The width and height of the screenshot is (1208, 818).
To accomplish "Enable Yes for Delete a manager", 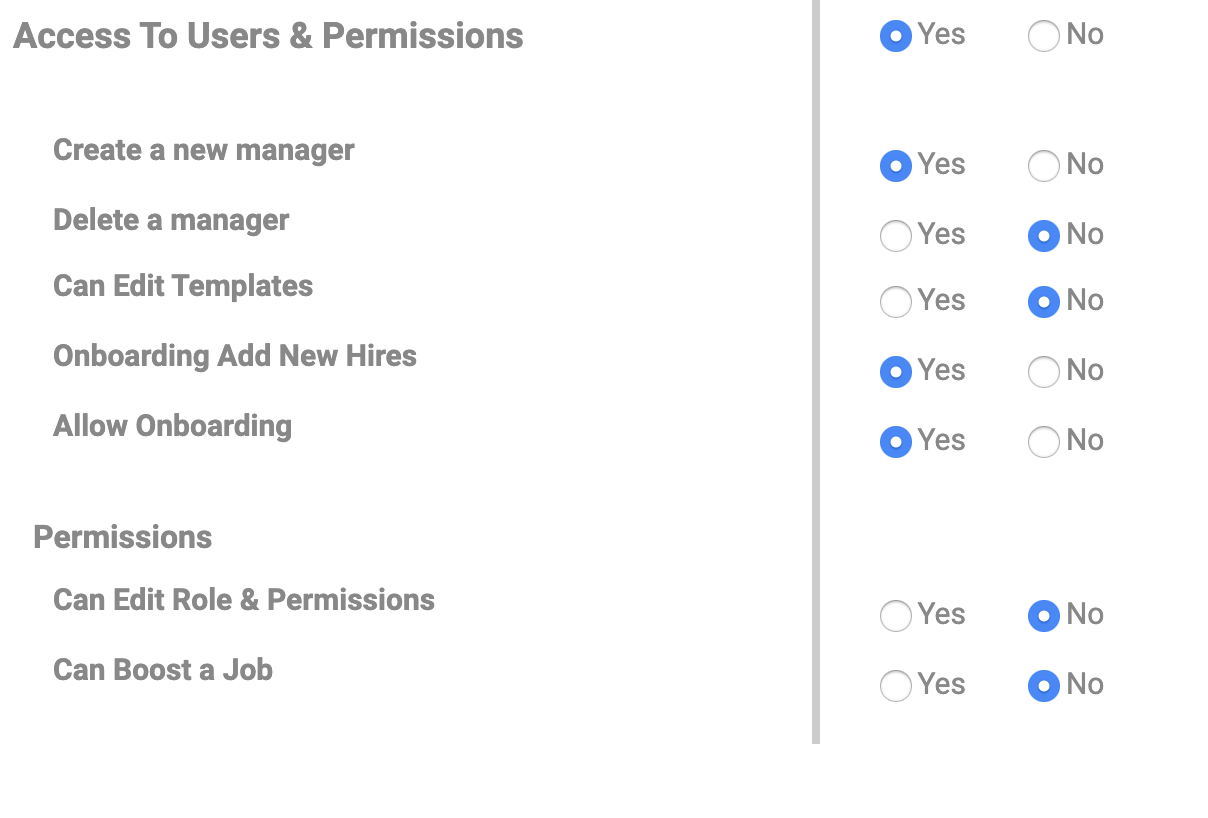I will [x=896, y=236].
